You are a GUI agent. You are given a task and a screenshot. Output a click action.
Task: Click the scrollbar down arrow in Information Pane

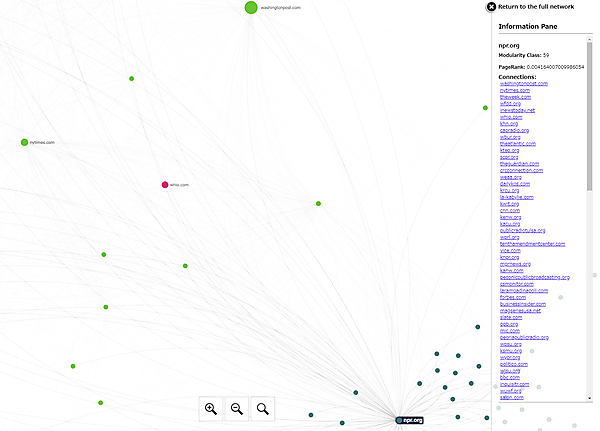(x=590, y=398)
